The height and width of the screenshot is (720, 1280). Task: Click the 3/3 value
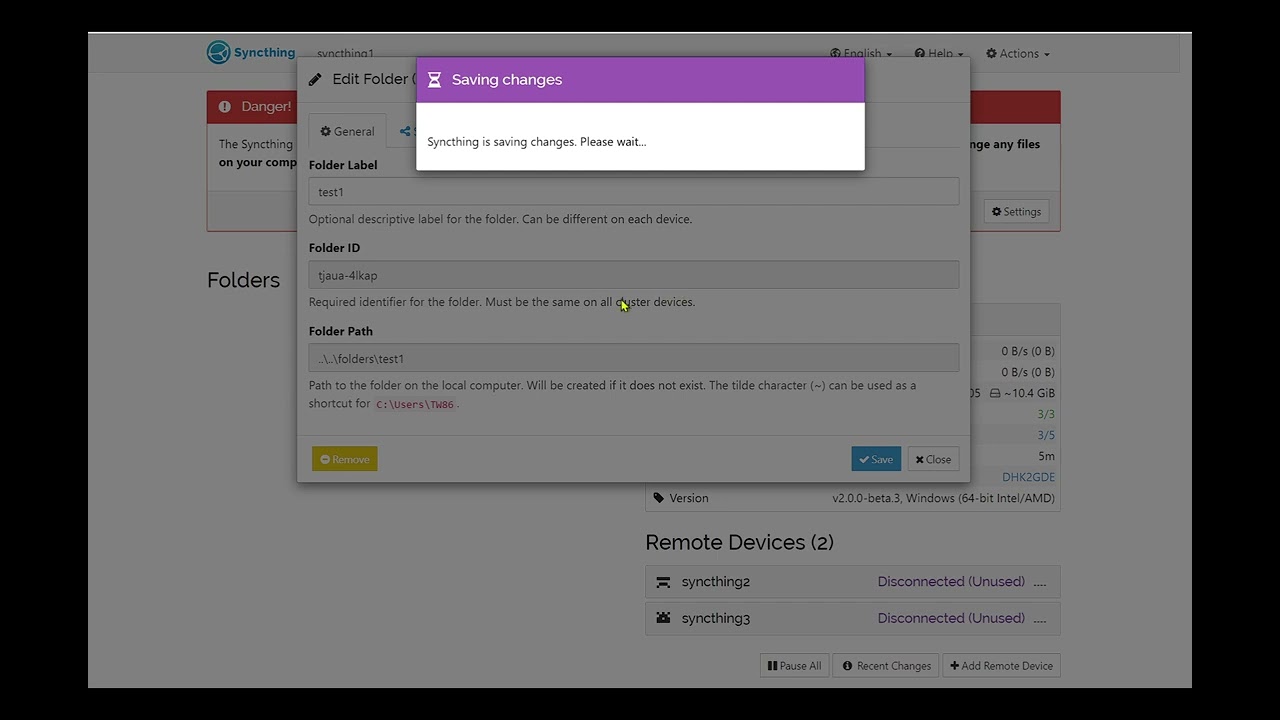1046,414
